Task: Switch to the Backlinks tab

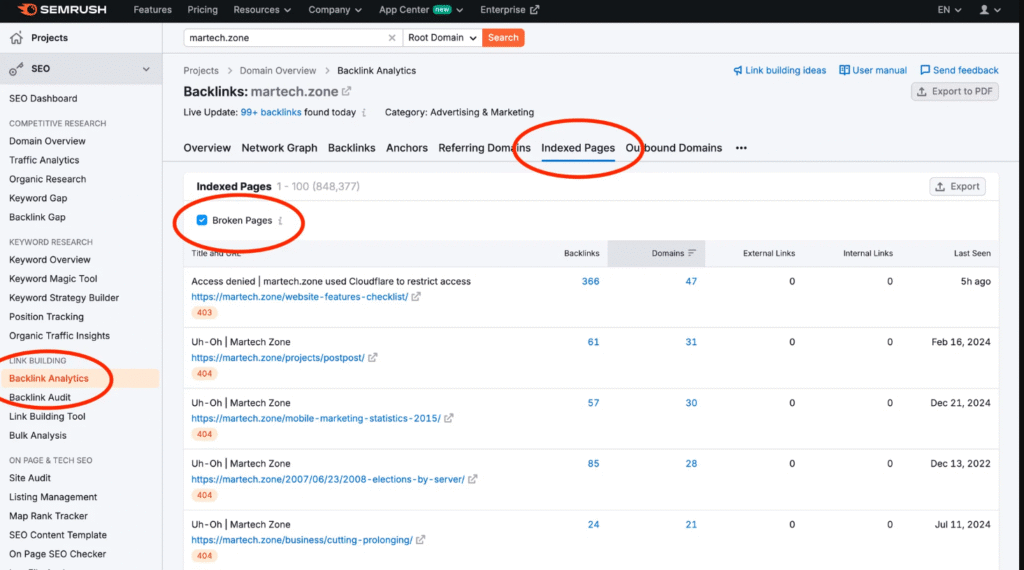Action: tap(351, 148)
